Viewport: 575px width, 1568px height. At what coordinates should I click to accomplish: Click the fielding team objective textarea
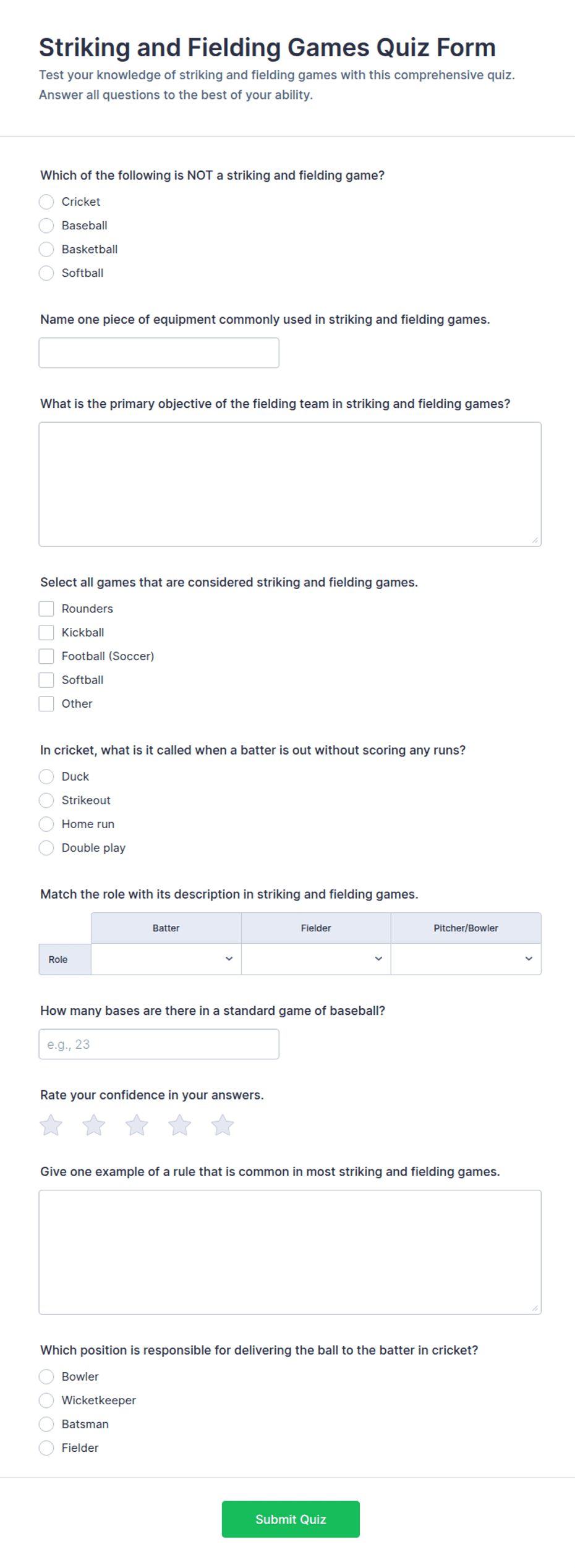click(x=290, y=484)
